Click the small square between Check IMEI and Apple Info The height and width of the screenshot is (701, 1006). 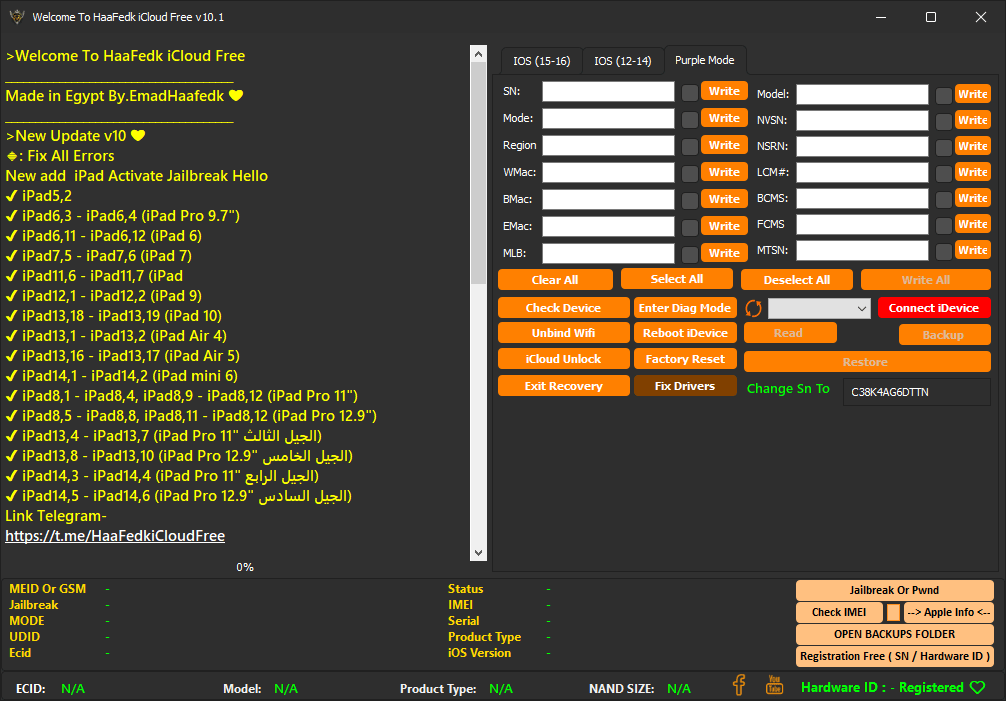(893, 613)
